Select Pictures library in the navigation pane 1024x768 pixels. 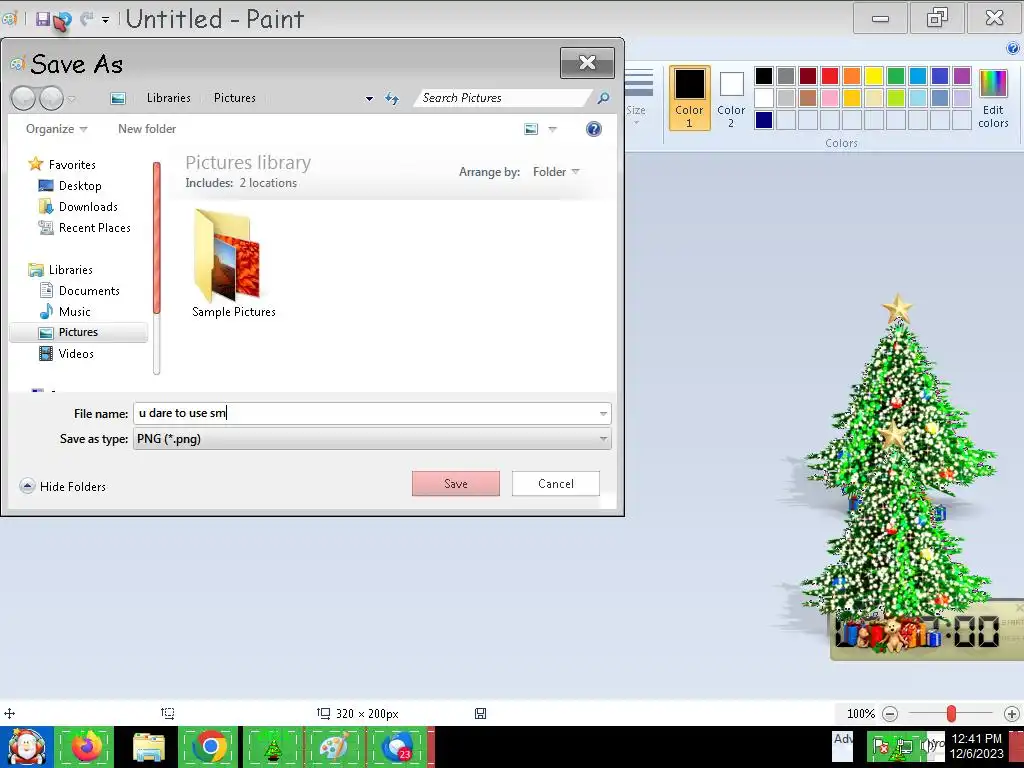(78, 332)
